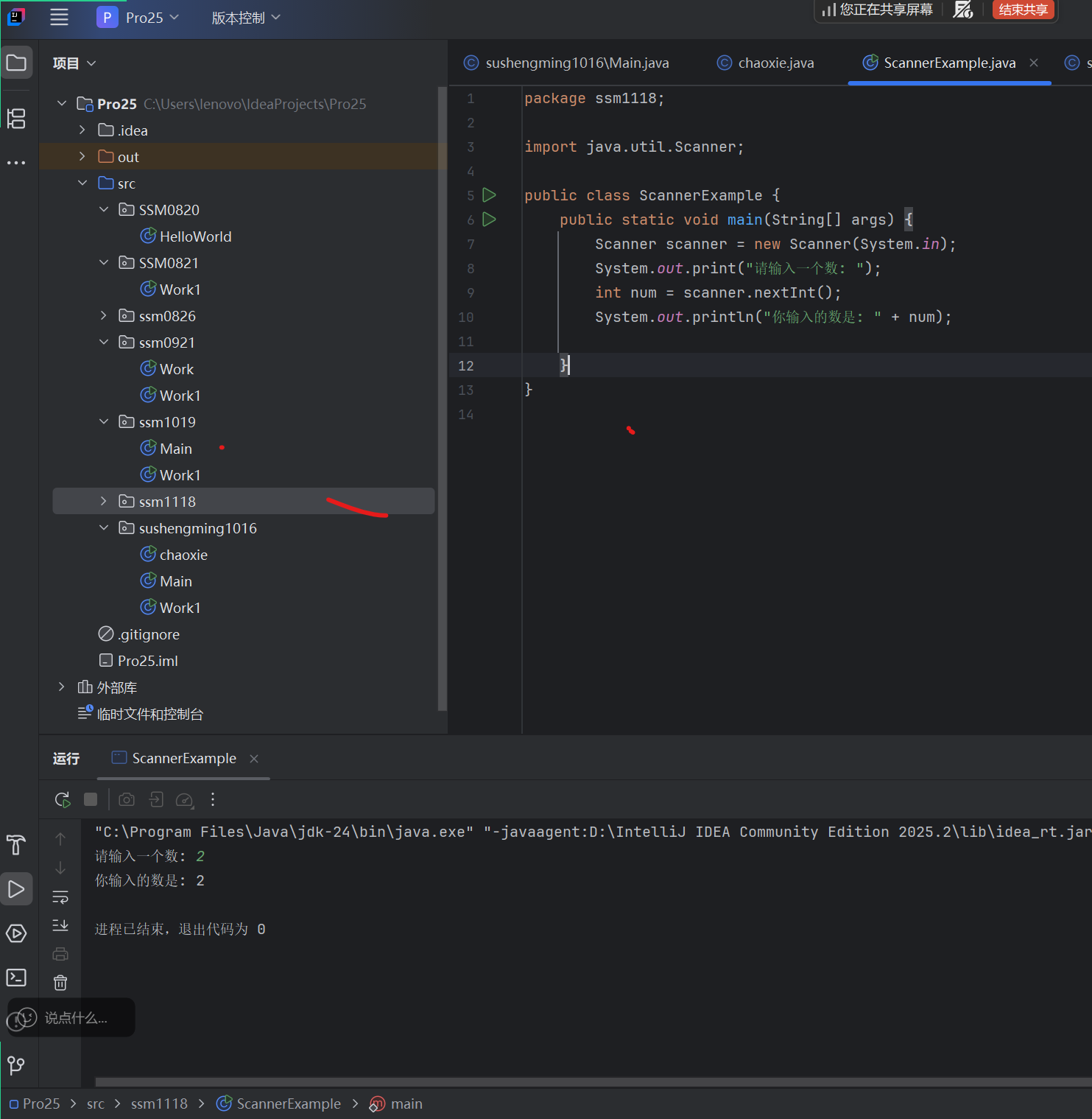The height and width of the screenshot is (1119, 1092).
Task: Open run toolbar more options menu
Action: (x=213, y=799)
